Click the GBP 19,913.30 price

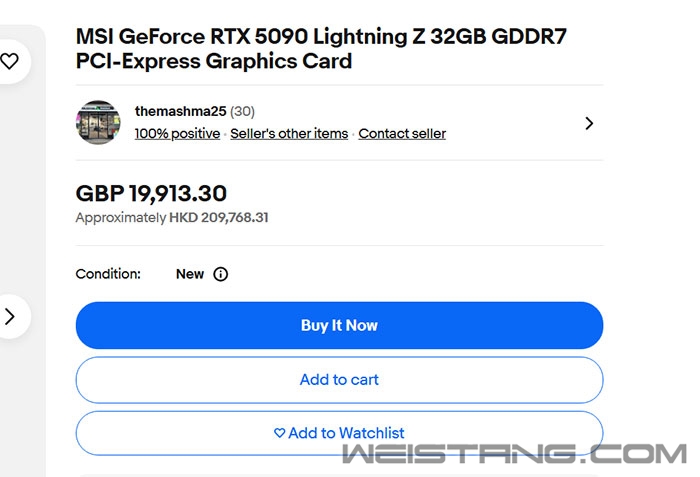(x=151, y=193)
